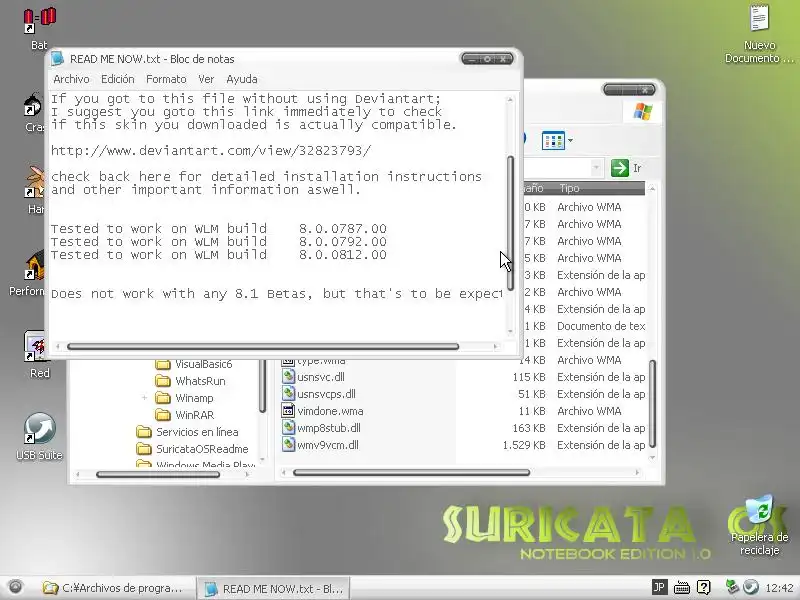Click the Notepad vertical scrollbar thumb

pyautogui.click(x=510, y=223)
